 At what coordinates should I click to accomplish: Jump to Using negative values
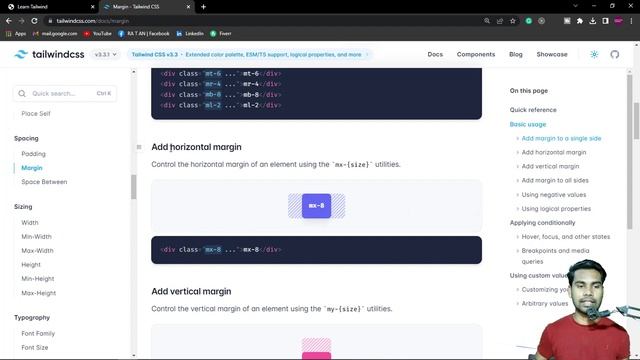pyautogui.click(x=553, y=195)
